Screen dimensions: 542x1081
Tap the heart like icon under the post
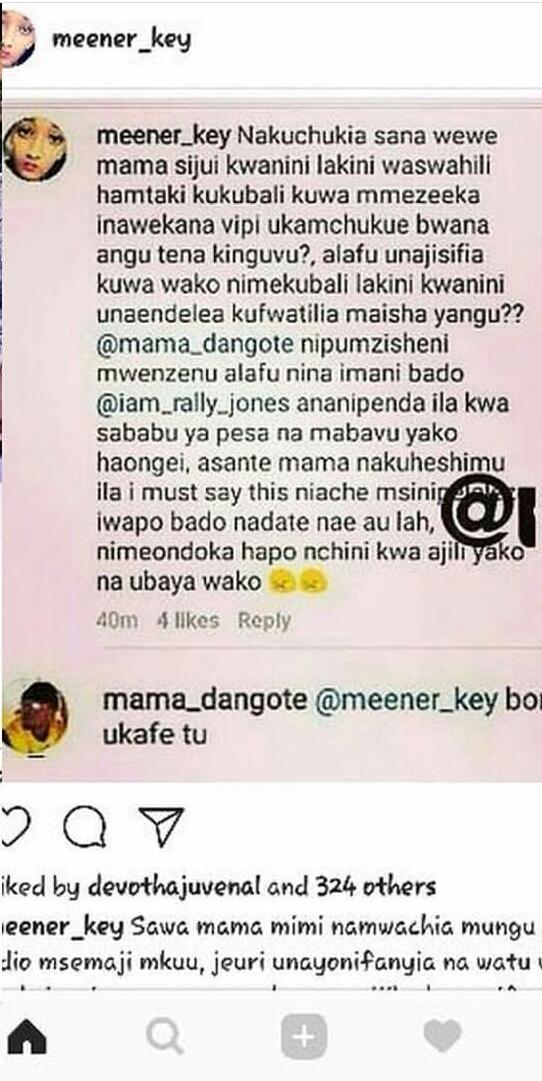point(12,826)
